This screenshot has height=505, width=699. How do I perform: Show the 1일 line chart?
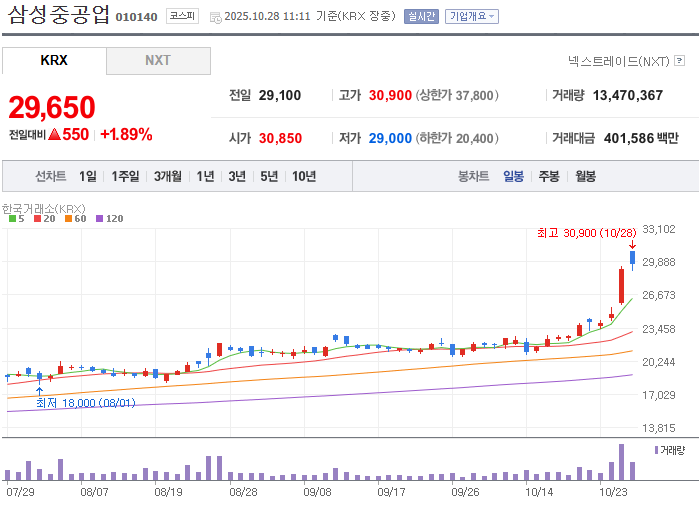[88, 177]
